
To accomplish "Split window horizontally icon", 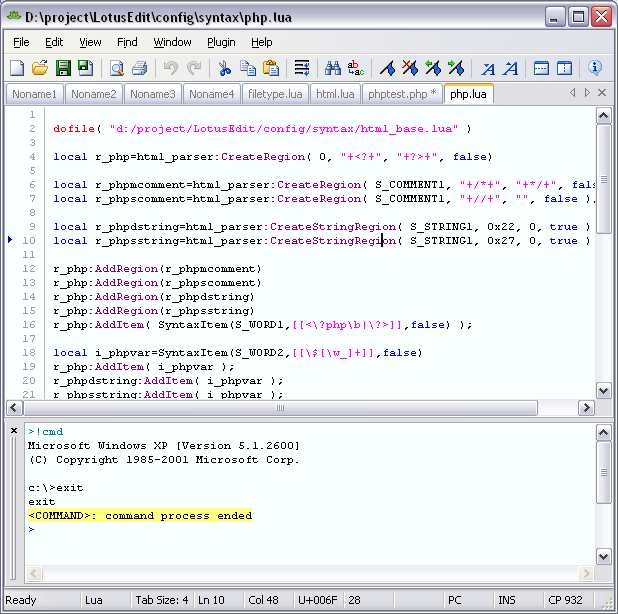I will tap(542, 68).
